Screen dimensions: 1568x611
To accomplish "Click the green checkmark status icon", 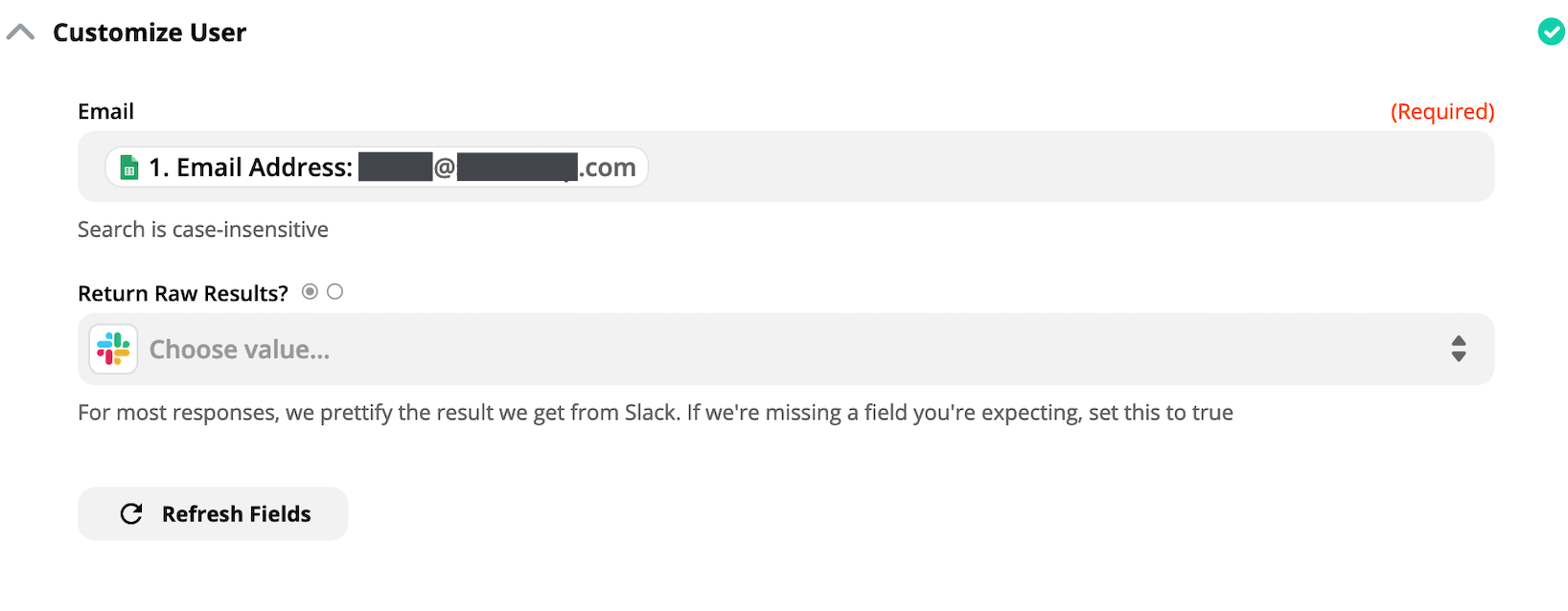I will click(x=1551, y=32).
